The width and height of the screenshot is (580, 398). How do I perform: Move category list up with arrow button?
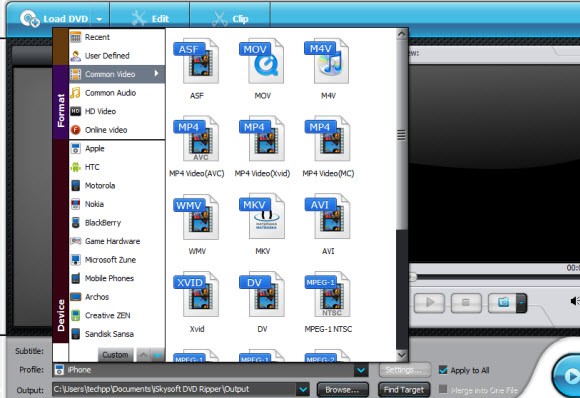coord(144,355)
